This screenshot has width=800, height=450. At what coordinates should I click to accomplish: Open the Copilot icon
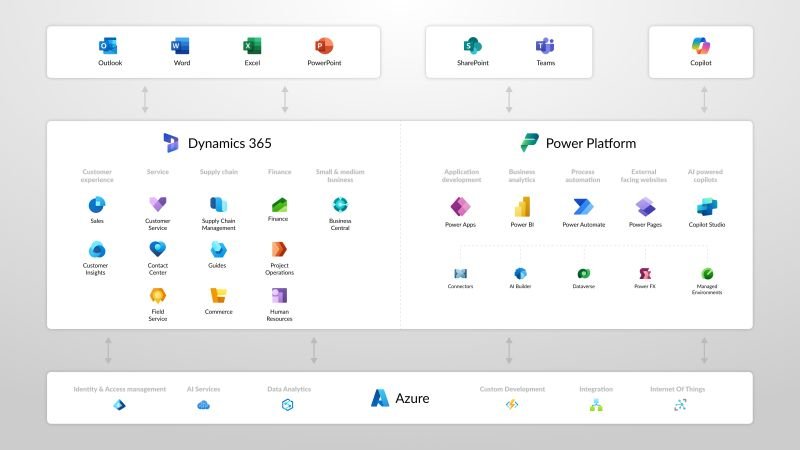pyautogui.click(x=701, y=46)
